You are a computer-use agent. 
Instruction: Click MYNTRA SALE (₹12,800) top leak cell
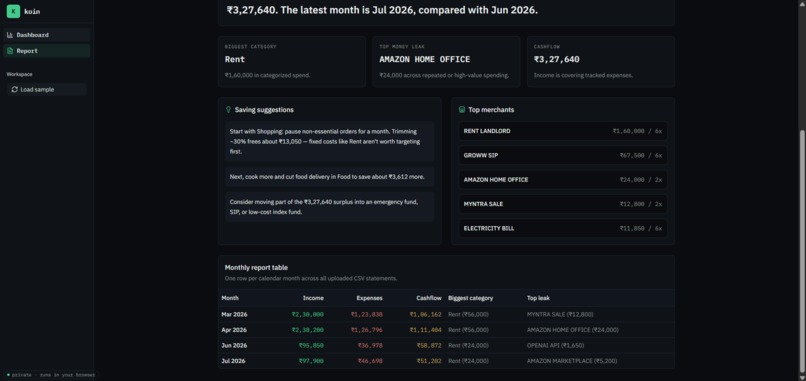pos(560,314)
